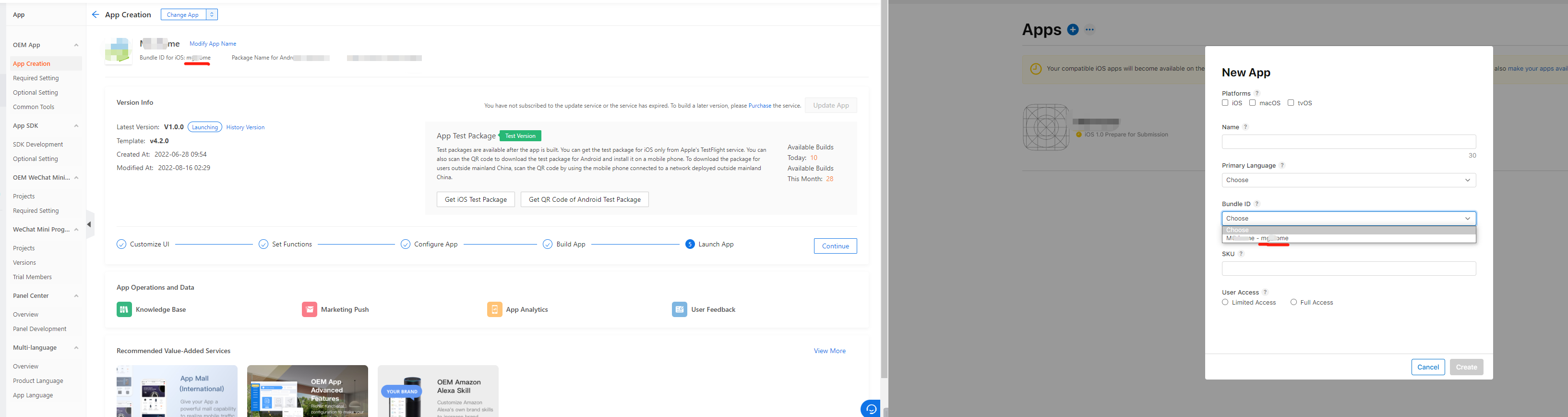This screenshot has width=1568, height=417.
Task: Select the Choose placeholder option in list
Action: point(1348,231)
